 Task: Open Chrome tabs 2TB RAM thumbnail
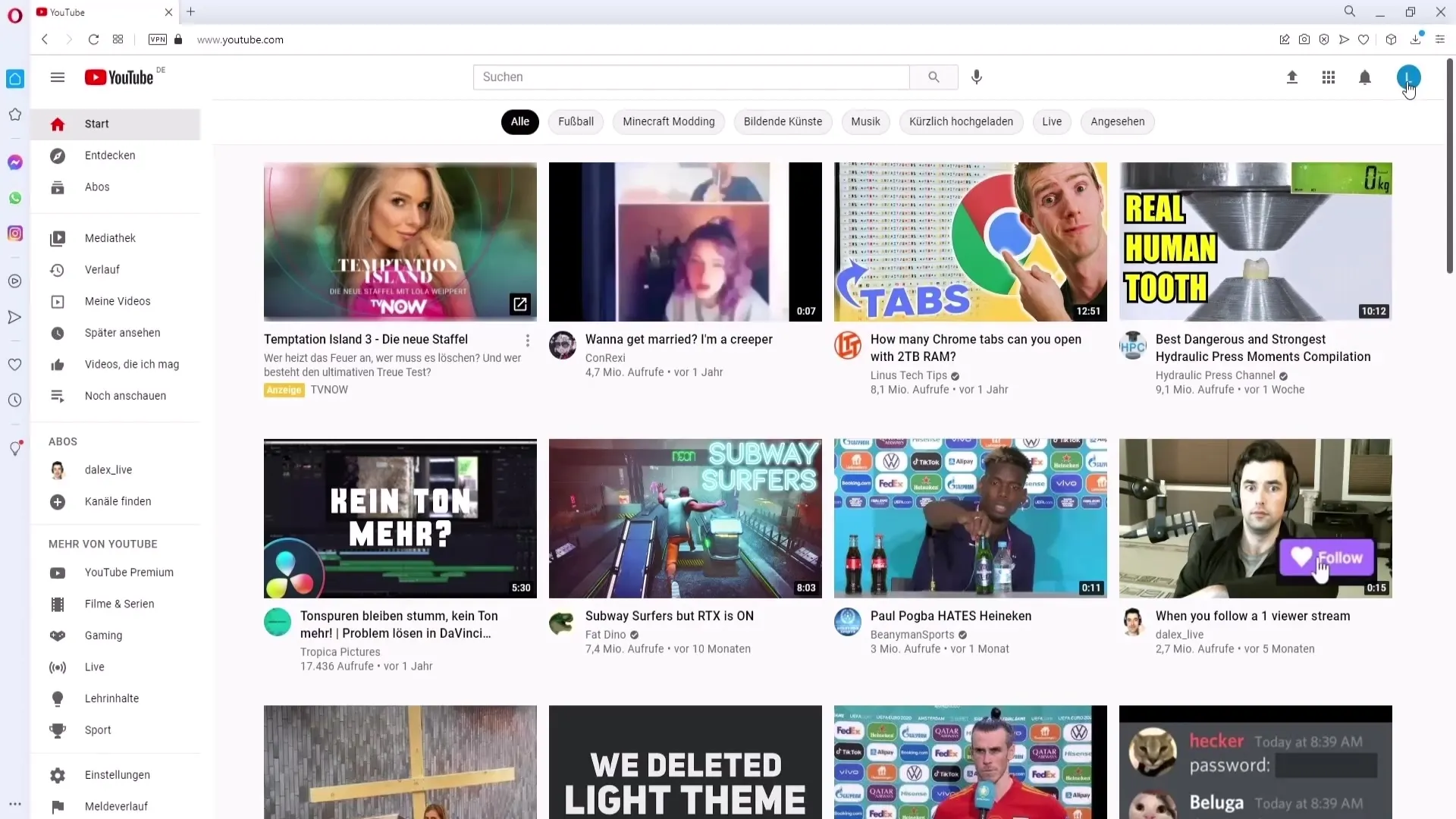pos(970,242)
